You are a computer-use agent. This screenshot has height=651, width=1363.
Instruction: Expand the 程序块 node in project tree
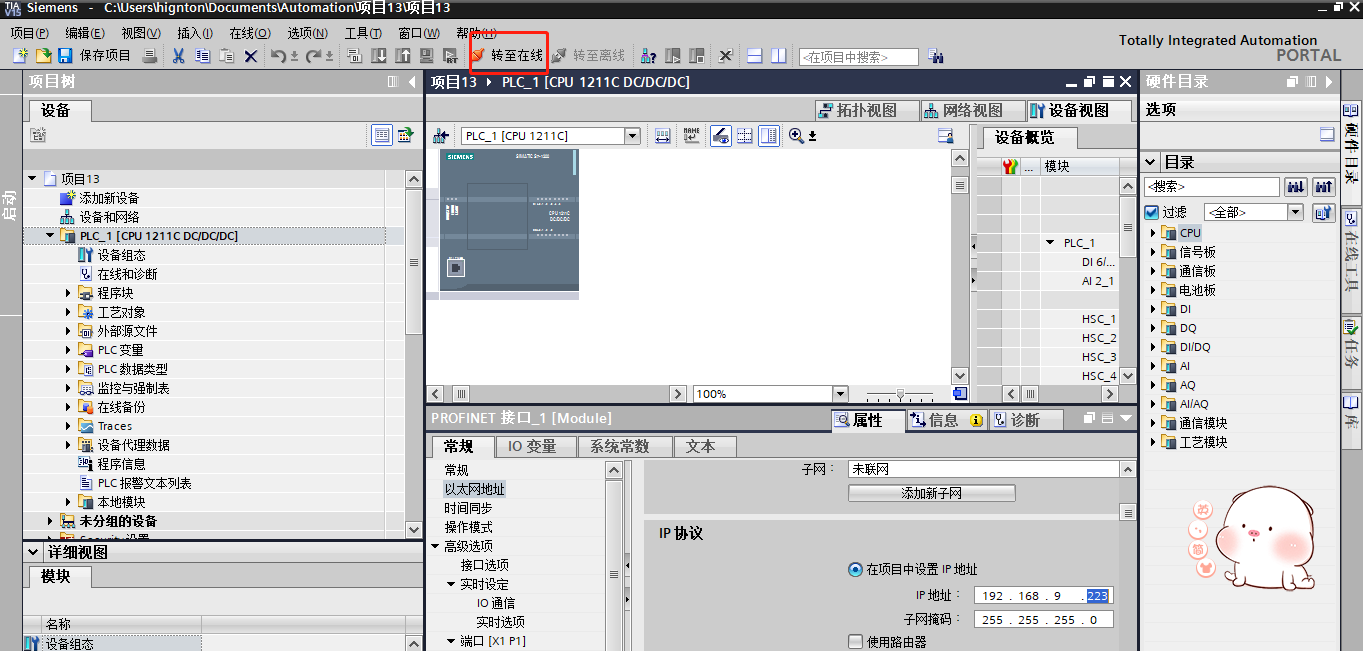pos(69,293)
